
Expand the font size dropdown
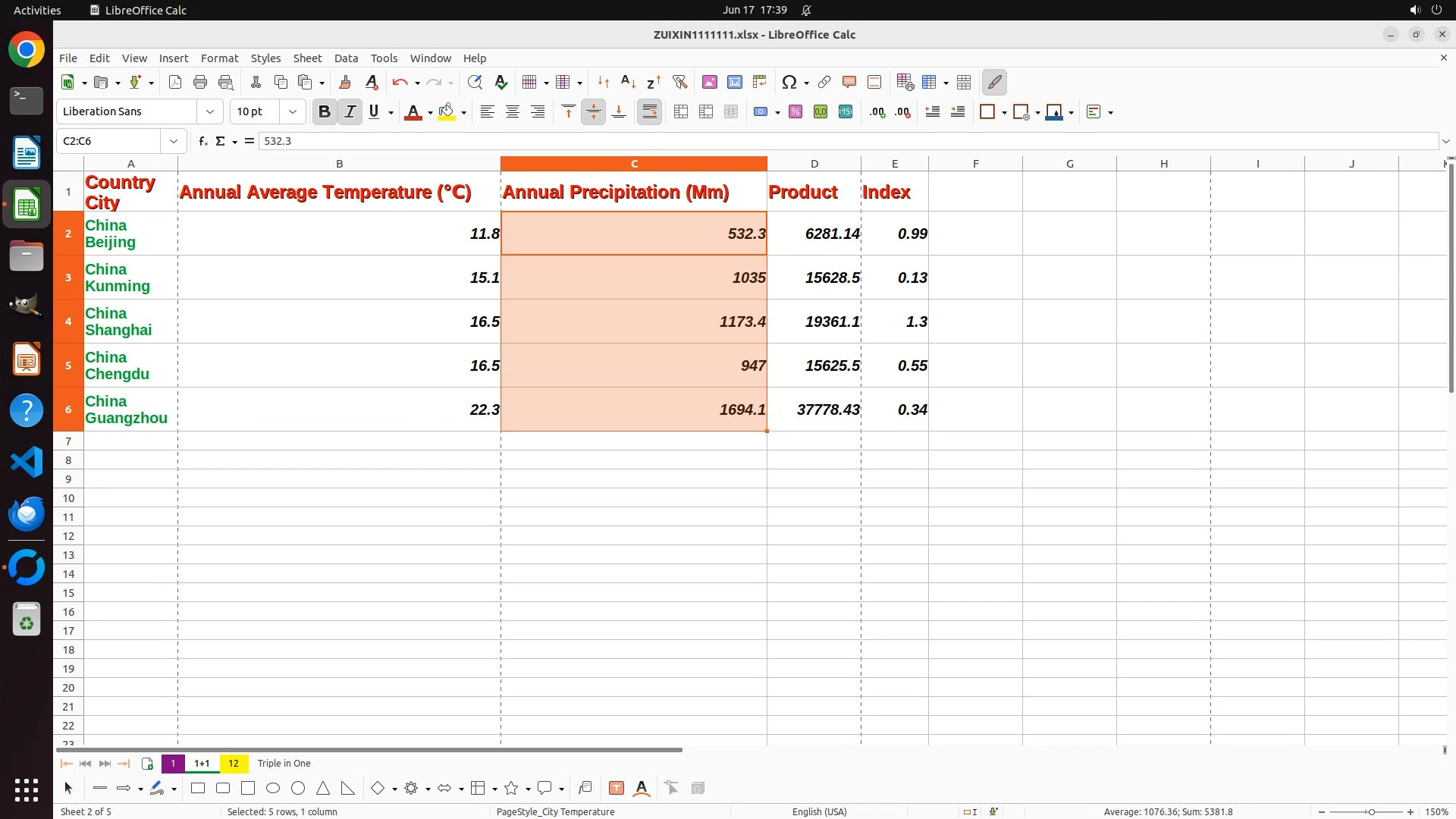coord(293,111)
